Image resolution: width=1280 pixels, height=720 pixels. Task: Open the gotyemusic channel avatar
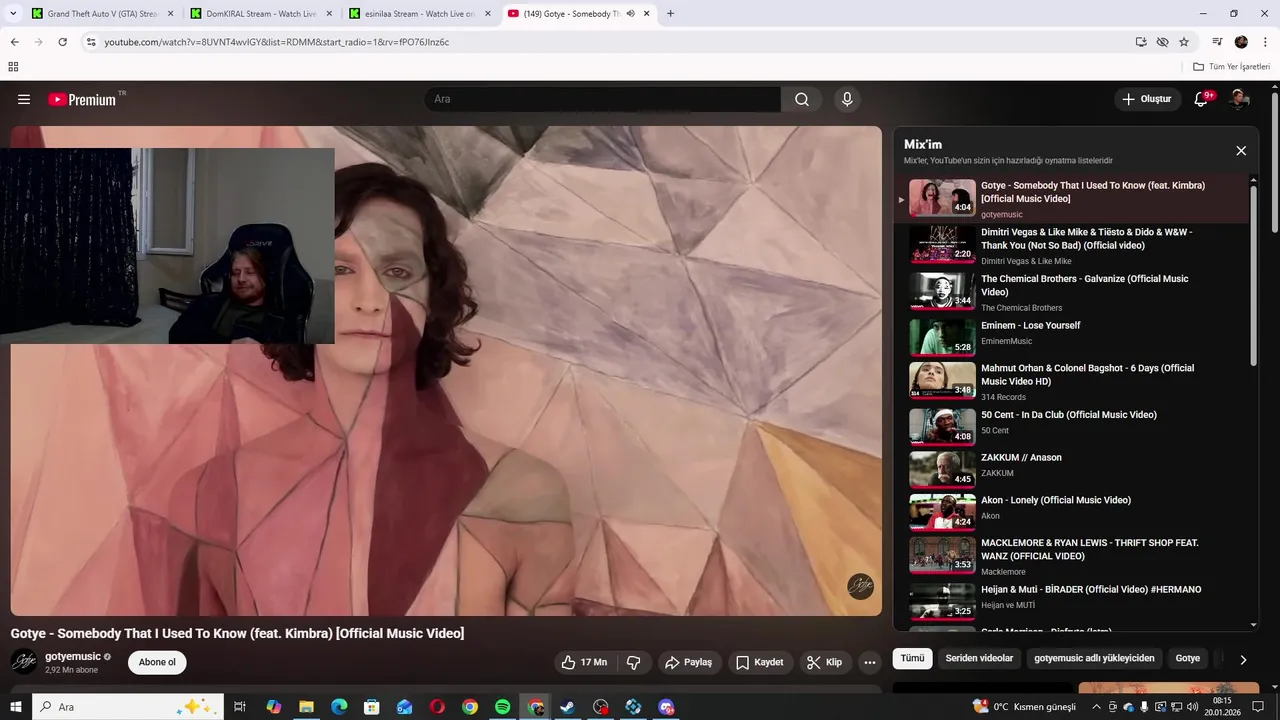coord(24,662)
